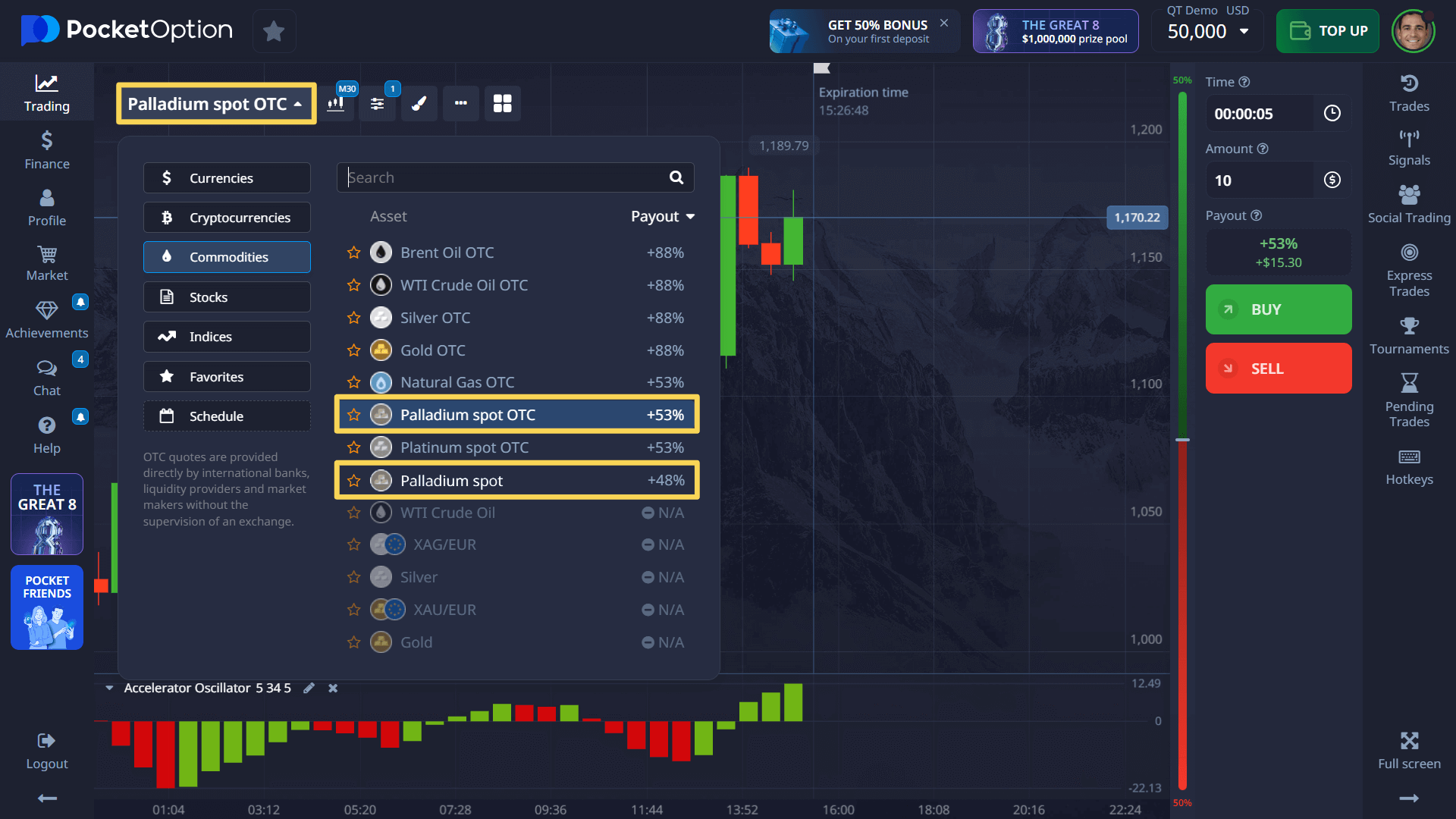Edit Accelerator Oscillator with pencil icon

pos(309,688)
